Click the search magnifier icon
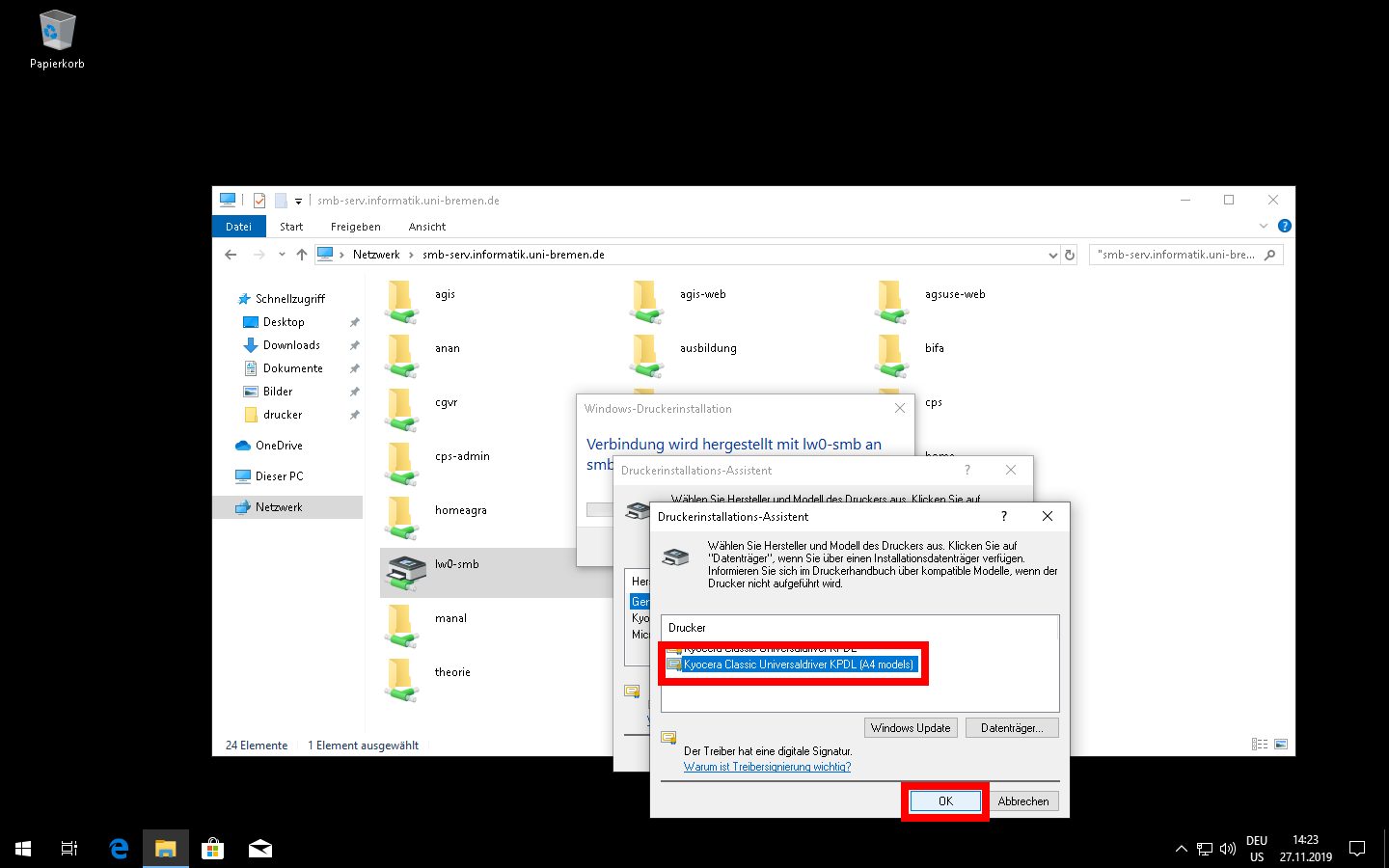Image resolution: width=1389 pixels, height=868 pixels. tap(1269, 255)
